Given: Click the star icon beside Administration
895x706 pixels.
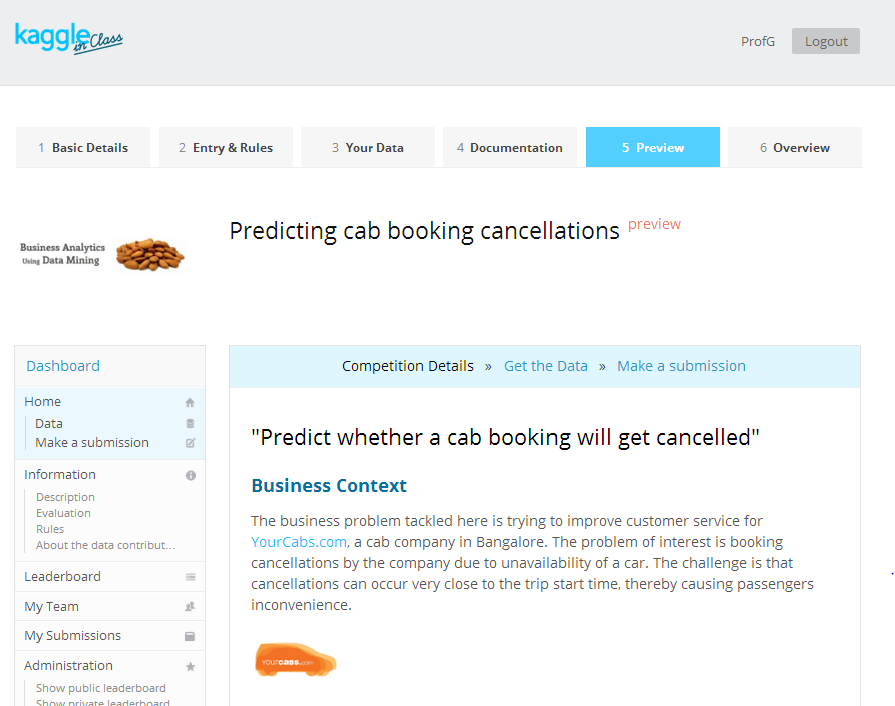Looking at the screenshot, I should (x=190, y=666).
